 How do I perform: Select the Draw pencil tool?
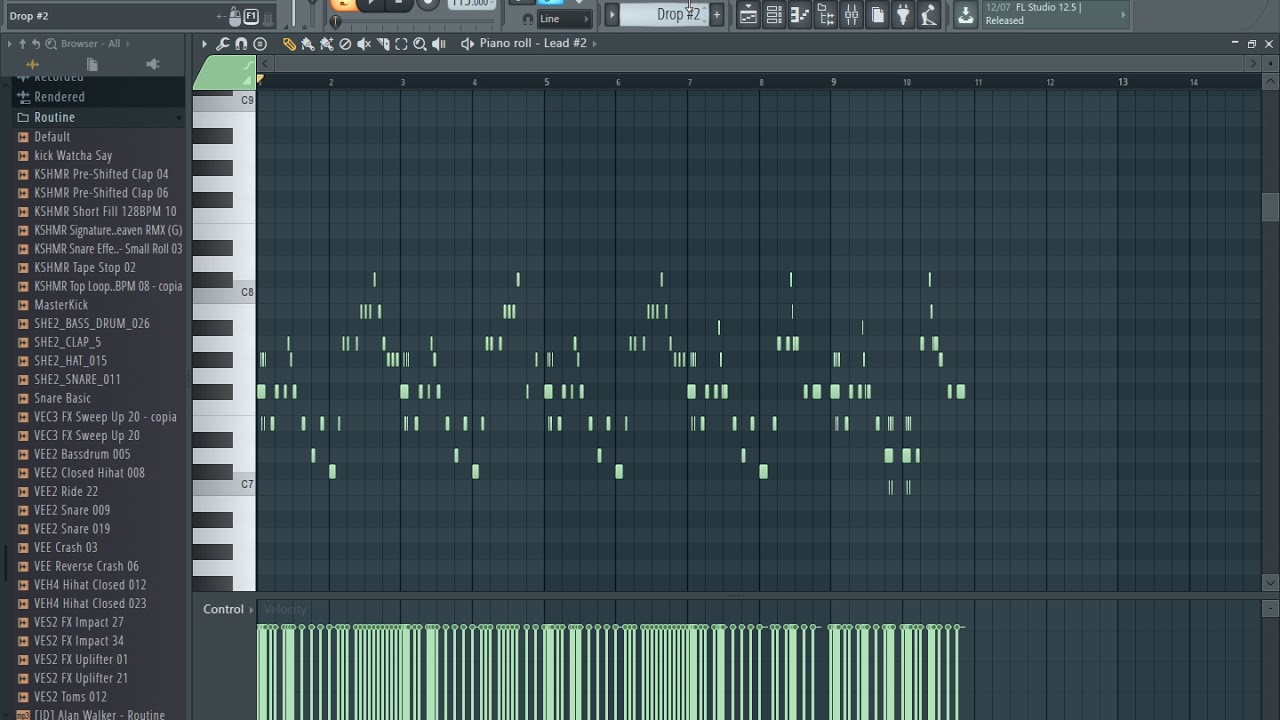click(289, 44)
